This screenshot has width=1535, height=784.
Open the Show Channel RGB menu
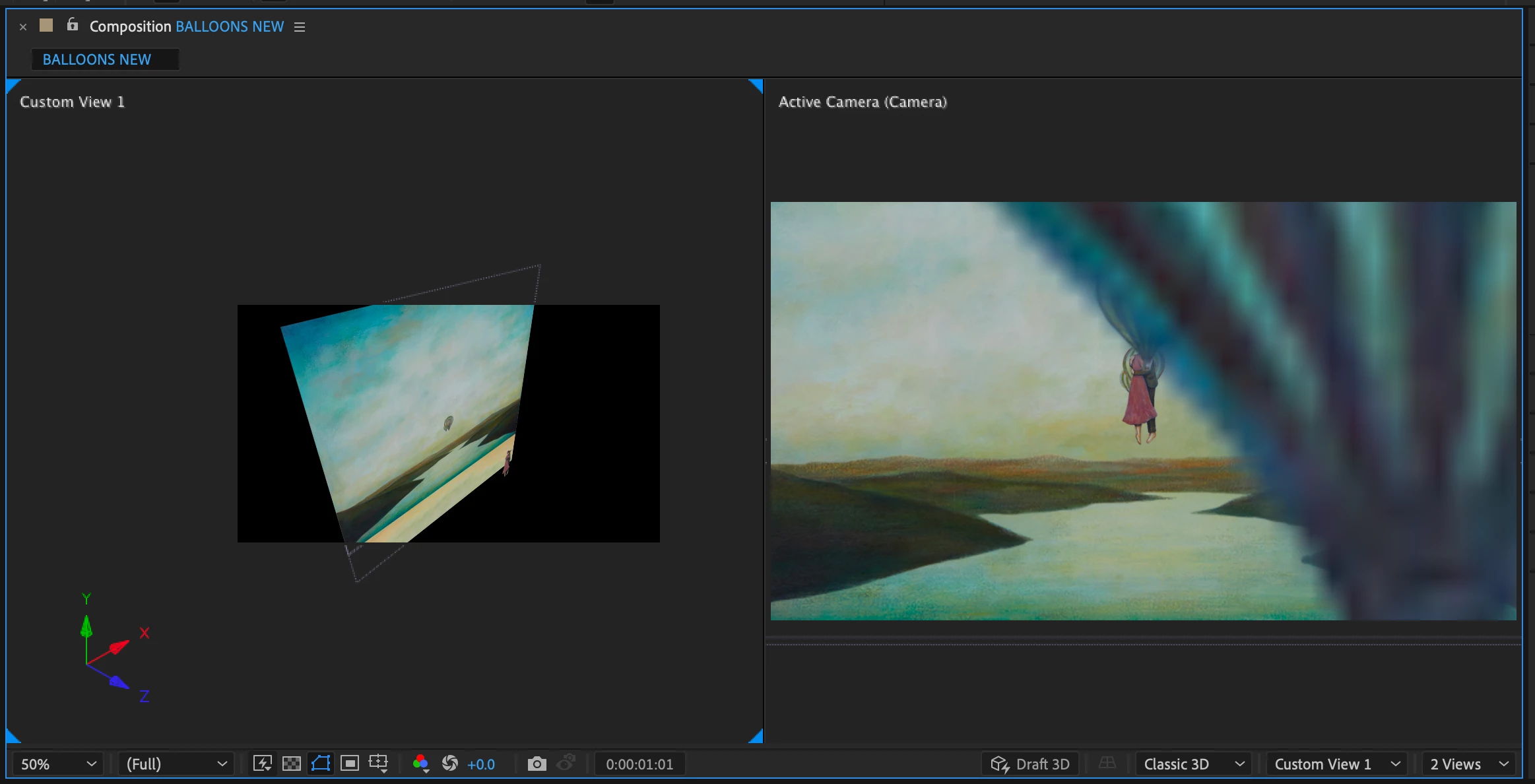coord(420,764)
